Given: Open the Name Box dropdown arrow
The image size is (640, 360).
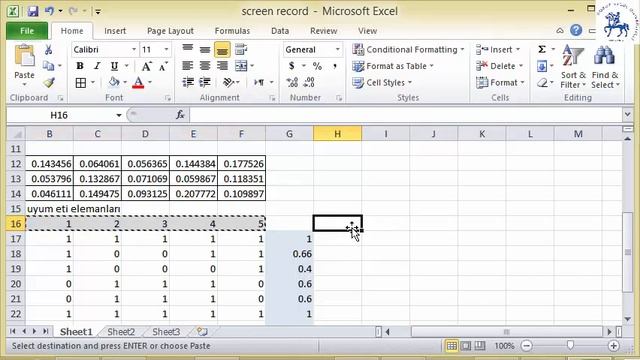Looking at the screenshot, I should (x=118, y=116).
